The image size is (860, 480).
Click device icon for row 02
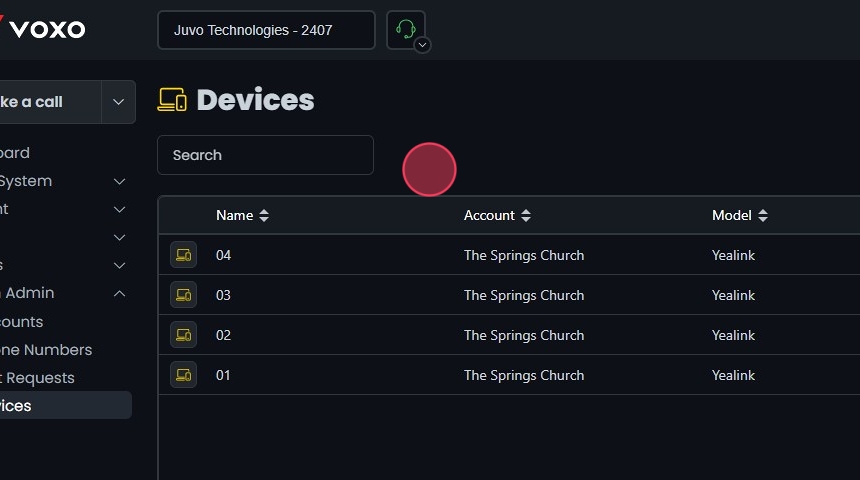183,335
